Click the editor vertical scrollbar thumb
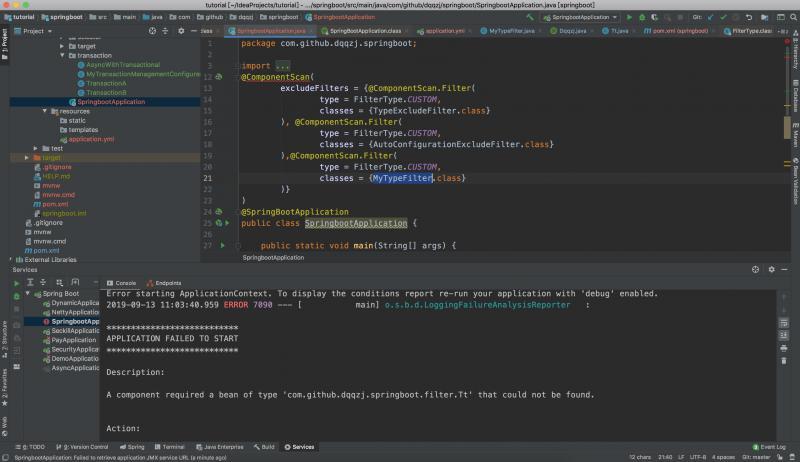Viewport: 800px width, 462px height. point(787,127)
